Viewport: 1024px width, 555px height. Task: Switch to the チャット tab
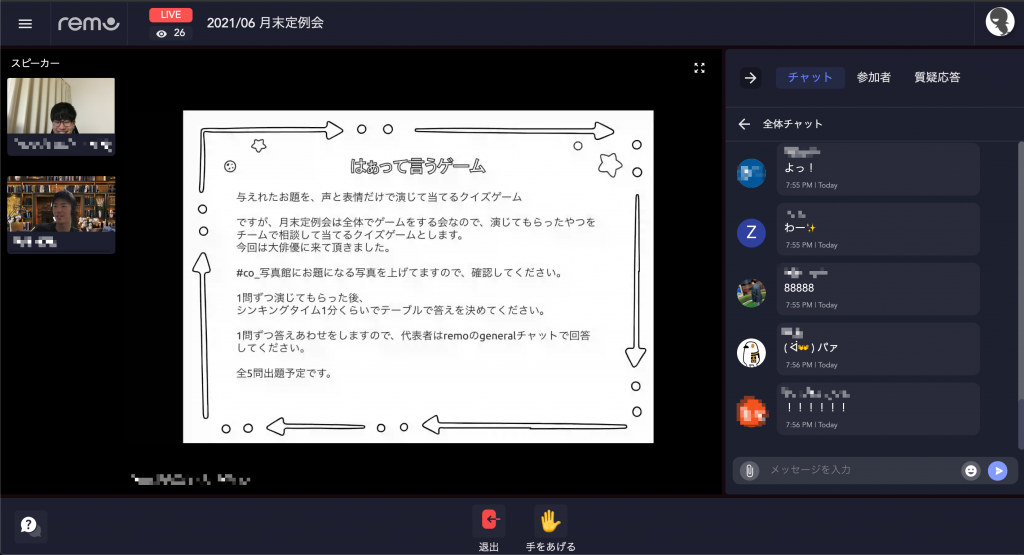point(810,78)
